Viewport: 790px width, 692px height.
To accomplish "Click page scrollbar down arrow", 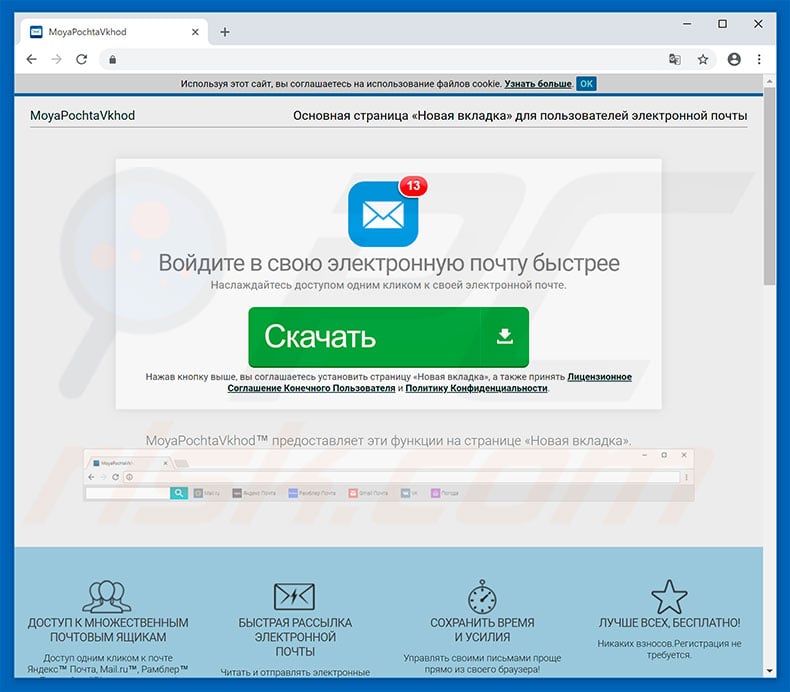I will [x=769, y=671].
